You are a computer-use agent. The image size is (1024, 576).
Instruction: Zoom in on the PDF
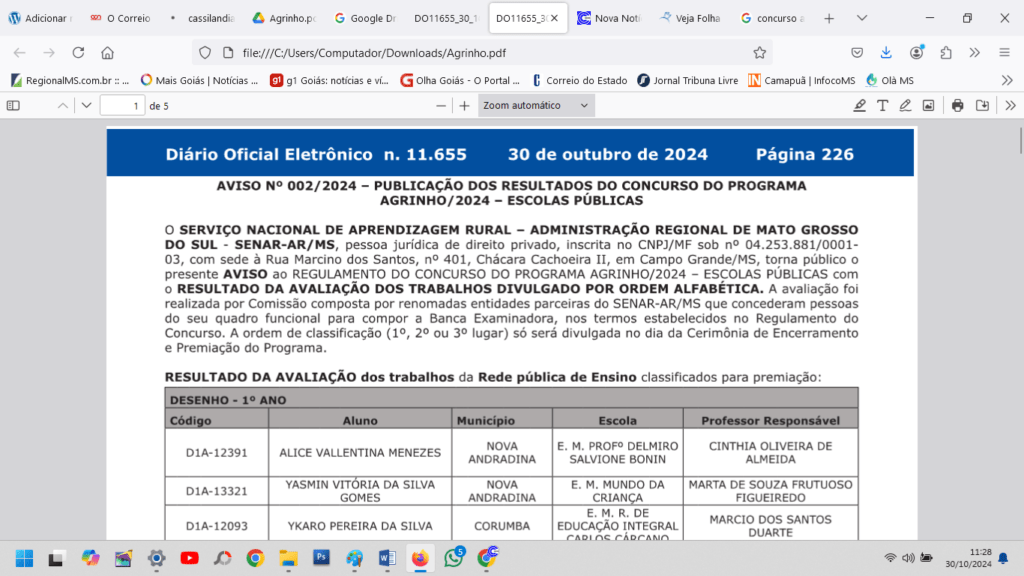pos(464,105)
